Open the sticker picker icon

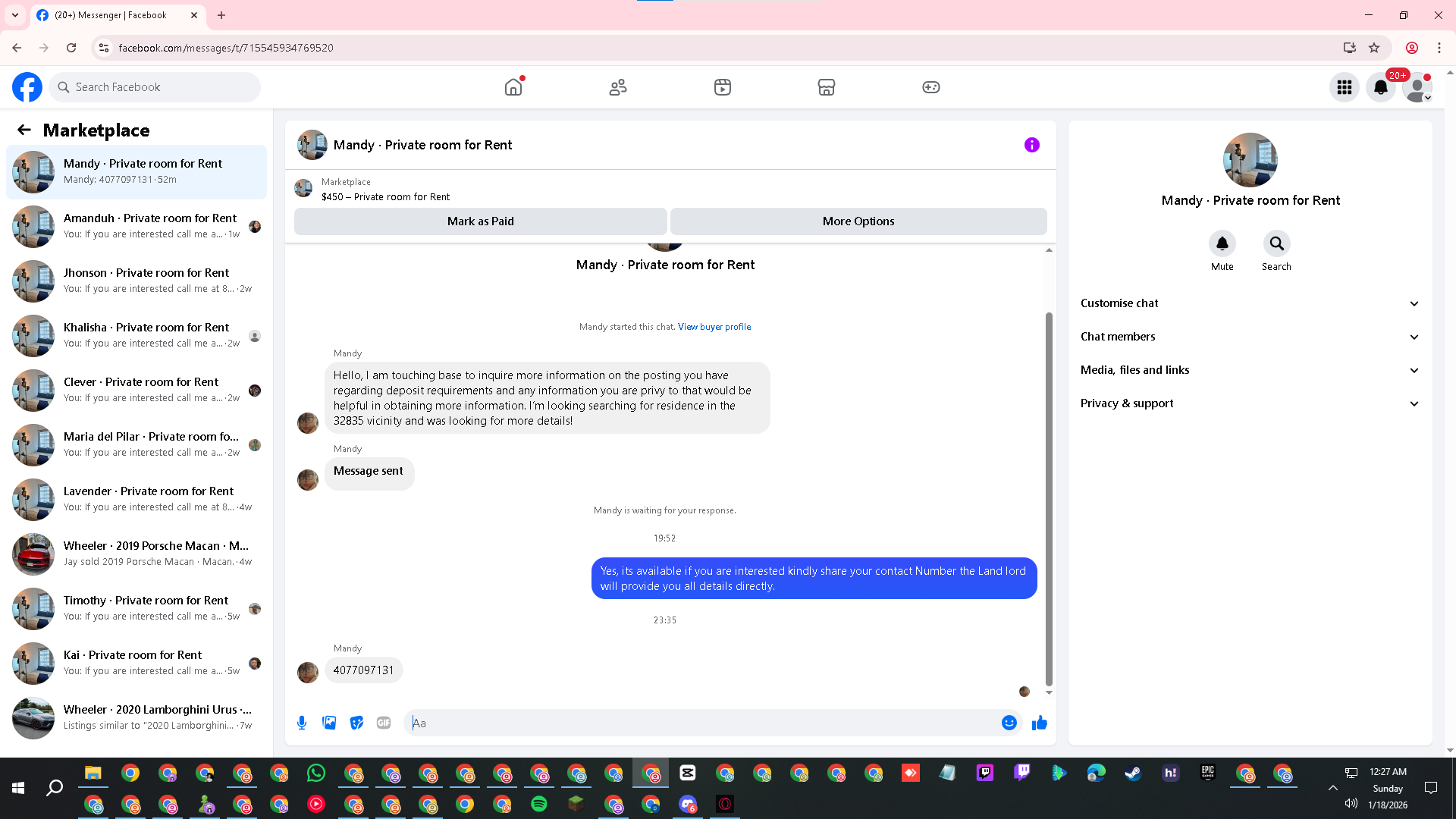[x=356, y=723]
